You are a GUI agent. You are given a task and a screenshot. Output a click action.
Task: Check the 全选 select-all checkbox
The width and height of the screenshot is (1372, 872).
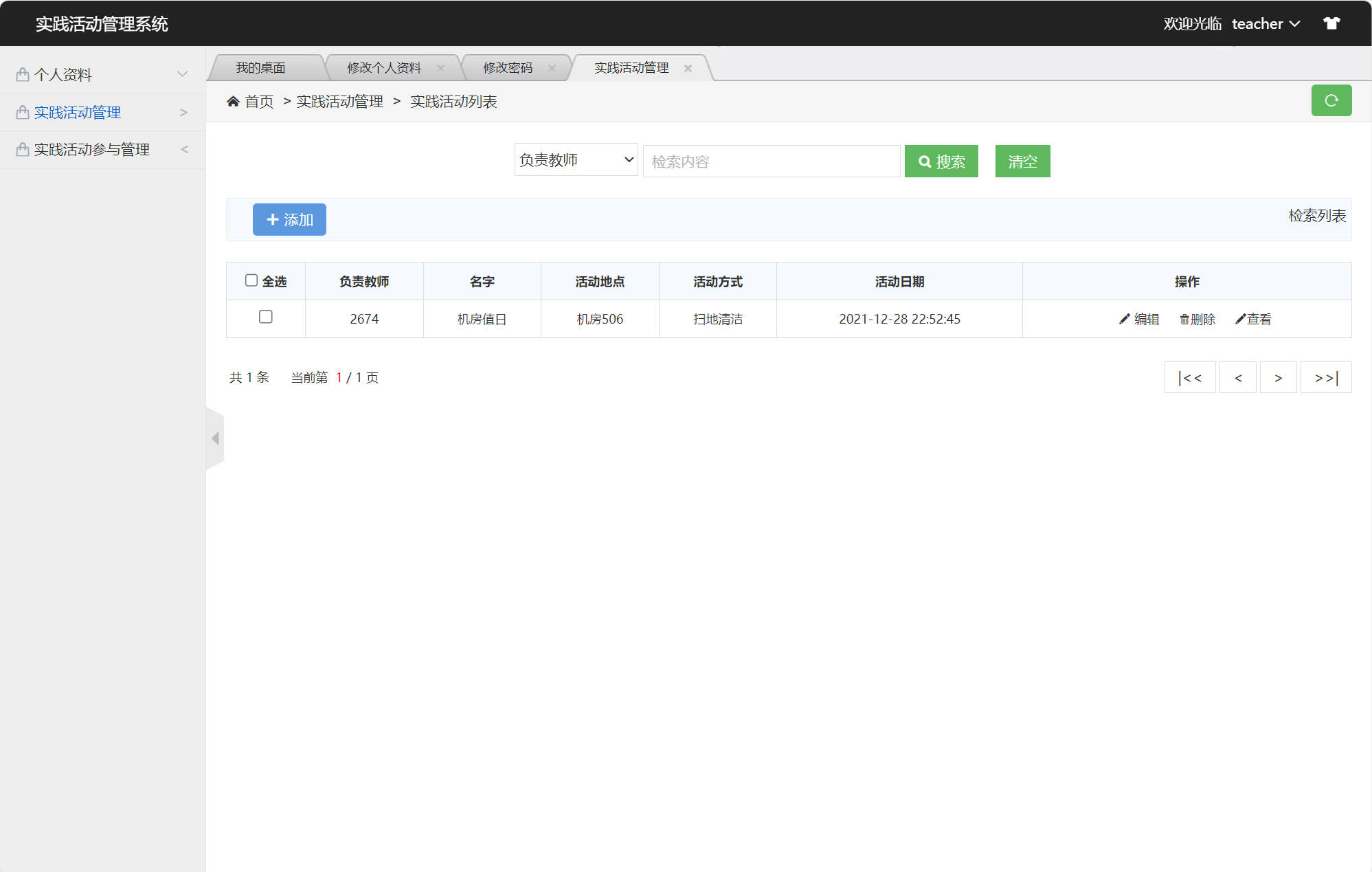[252, 280]
